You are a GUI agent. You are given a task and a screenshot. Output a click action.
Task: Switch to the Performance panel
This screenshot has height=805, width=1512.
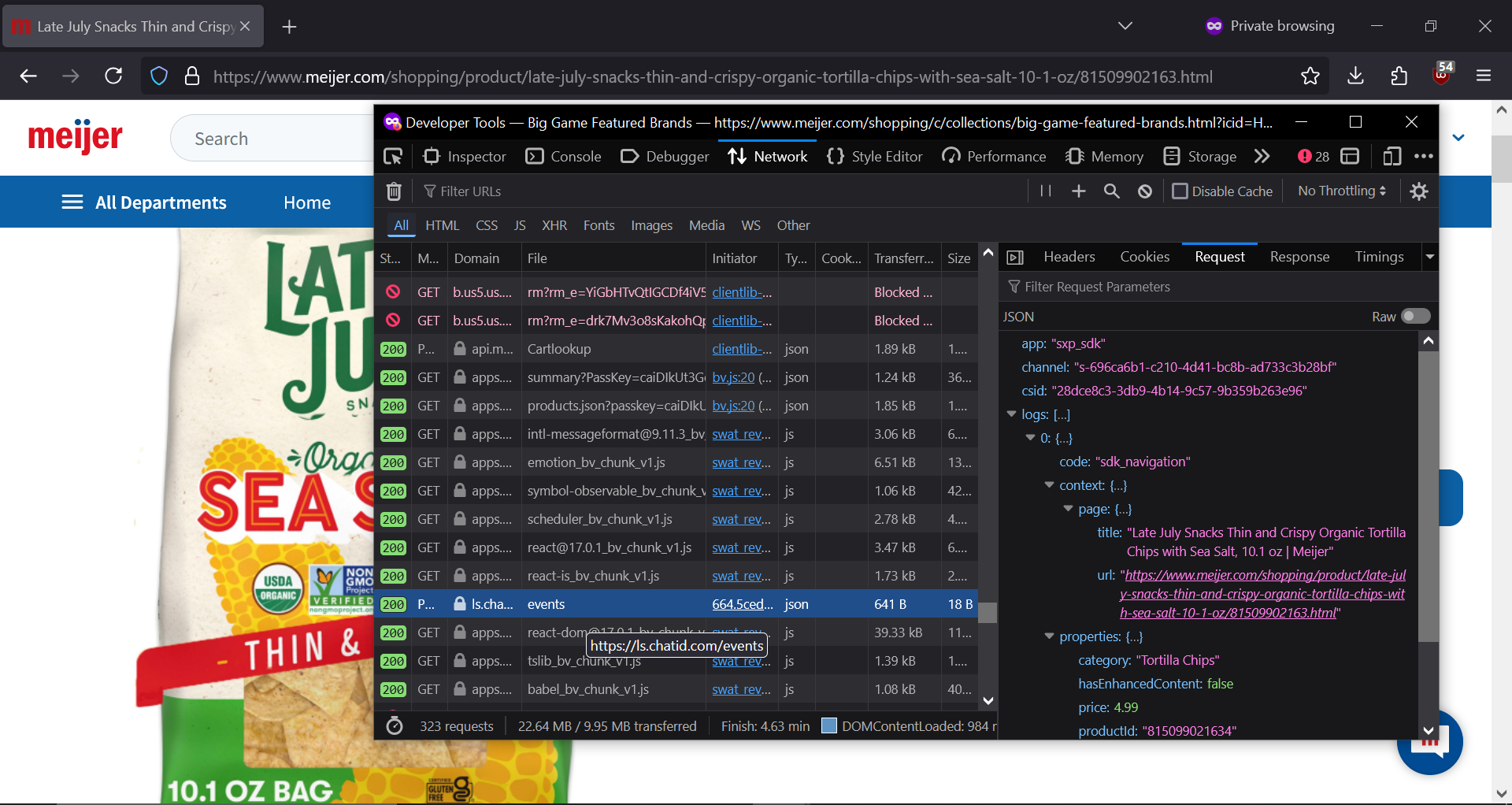(x=994, y=157)
